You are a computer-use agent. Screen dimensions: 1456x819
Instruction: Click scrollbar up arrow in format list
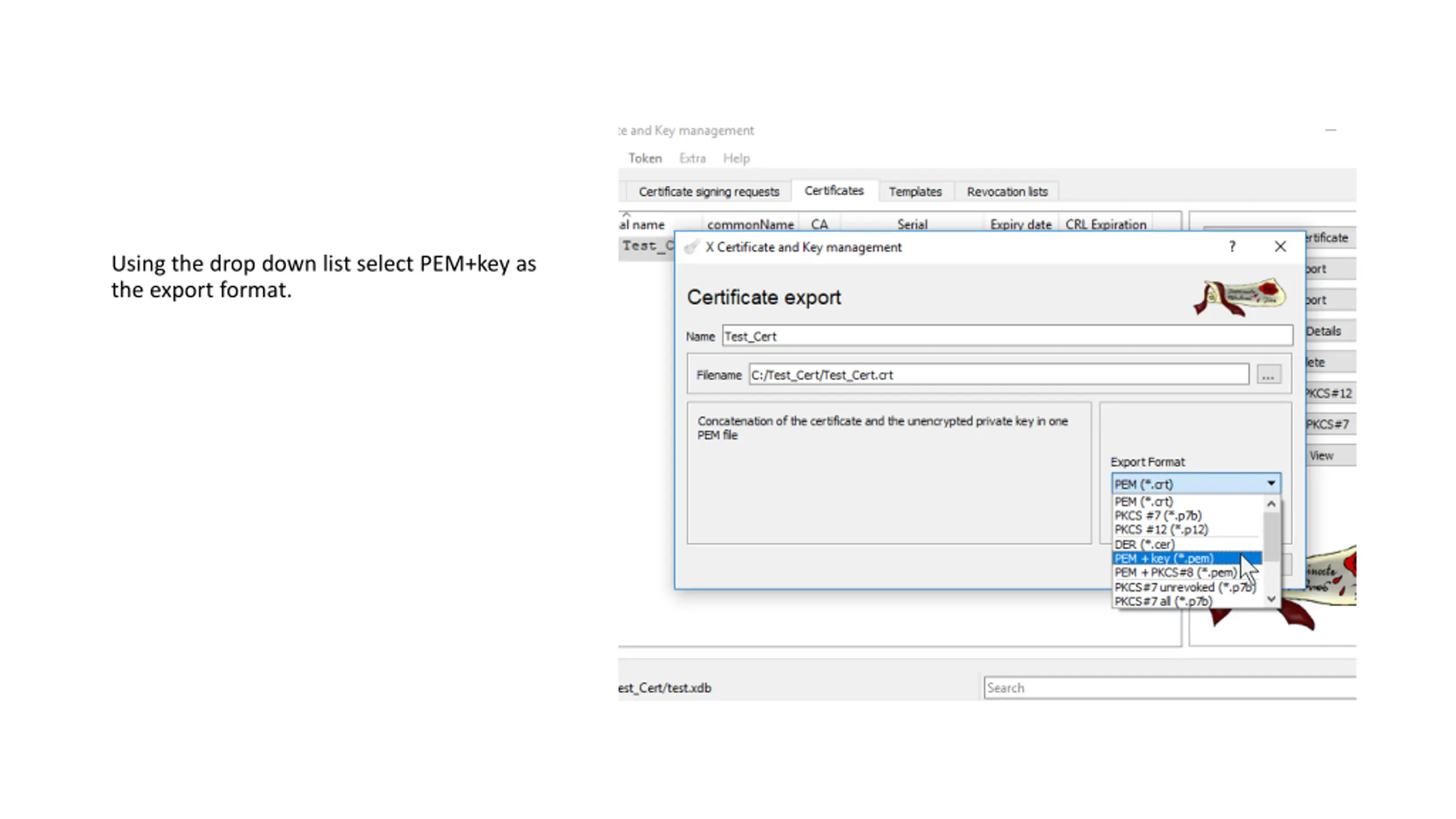tap(1272, 504)
